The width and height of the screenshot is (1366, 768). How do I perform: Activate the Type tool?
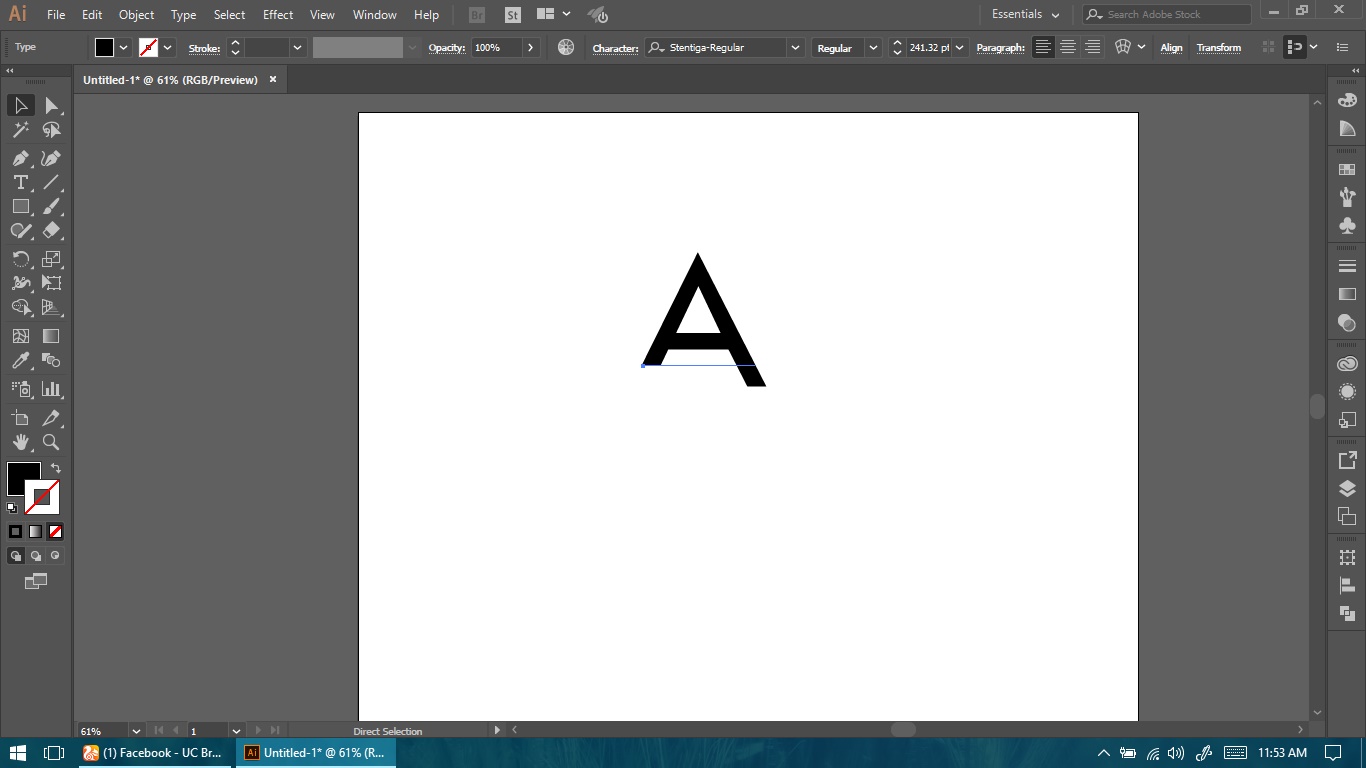tap(21, 182)
